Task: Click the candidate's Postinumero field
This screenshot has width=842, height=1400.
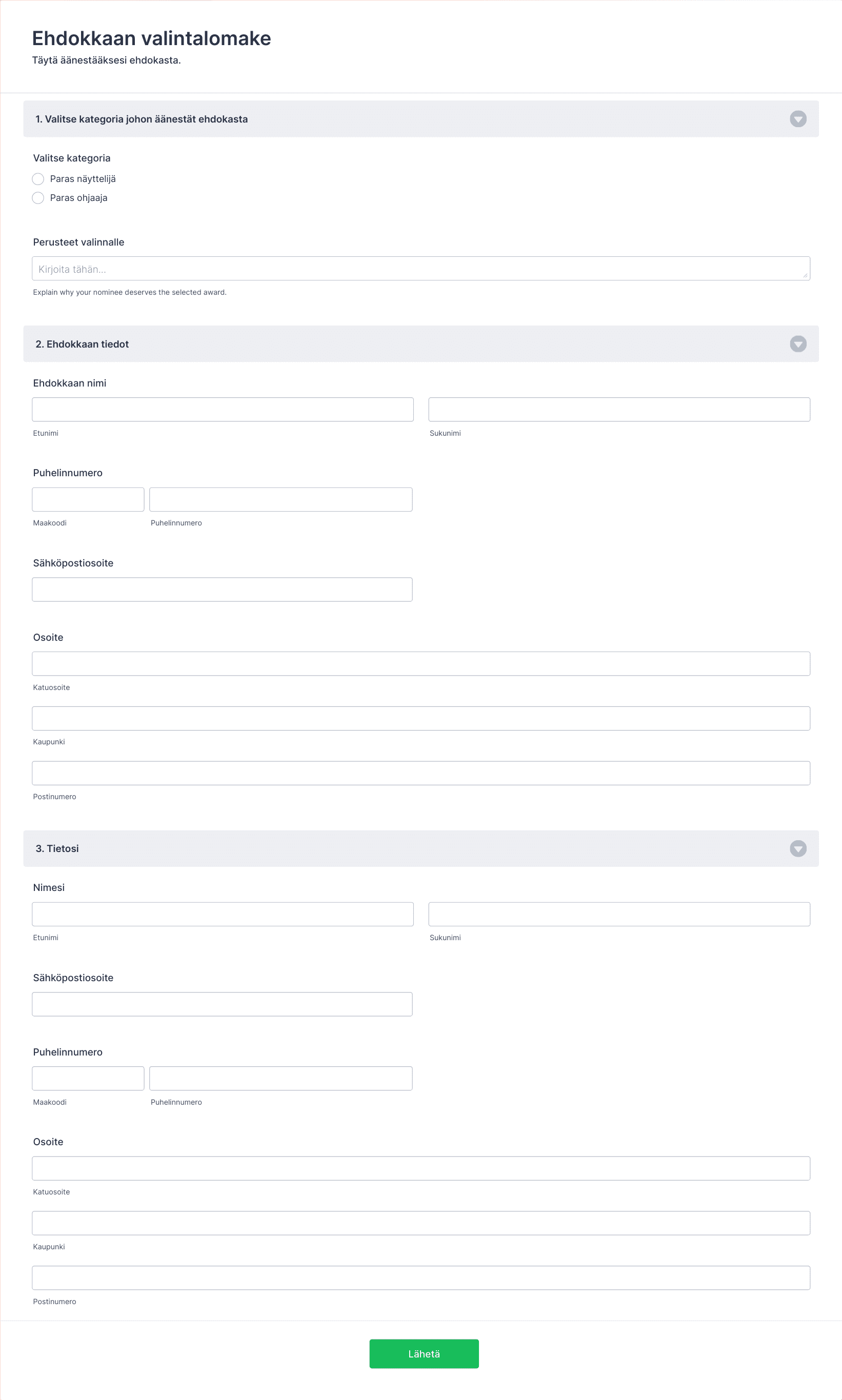Action: point(421,773)
